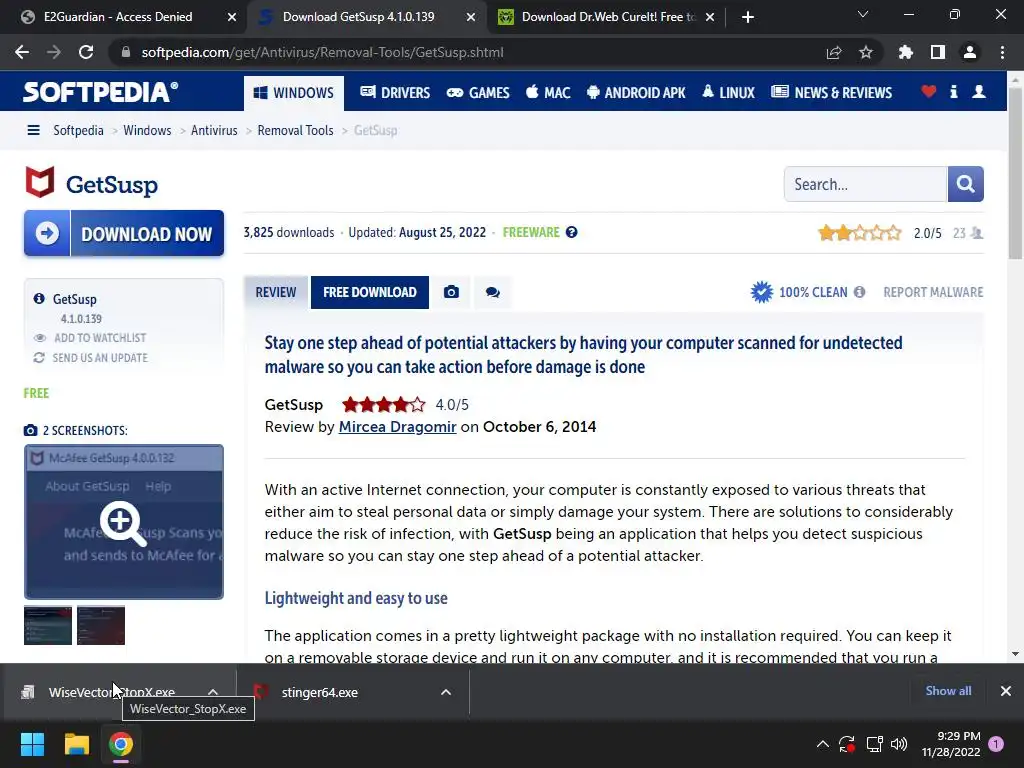The width and height of the screenshot is (1024, 768).
Task: Switch to the Download Dr.Web CureIt tab
Action: [608, 17]
